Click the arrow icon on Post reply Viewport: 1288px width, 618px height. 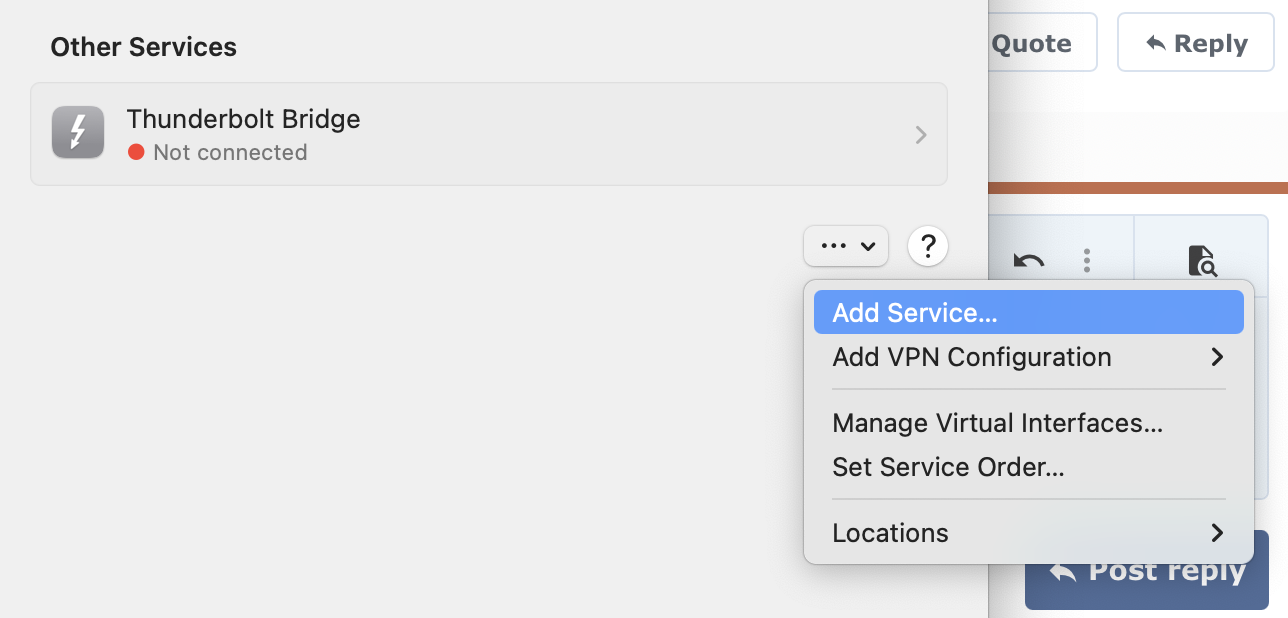(x=1063, y=571)
